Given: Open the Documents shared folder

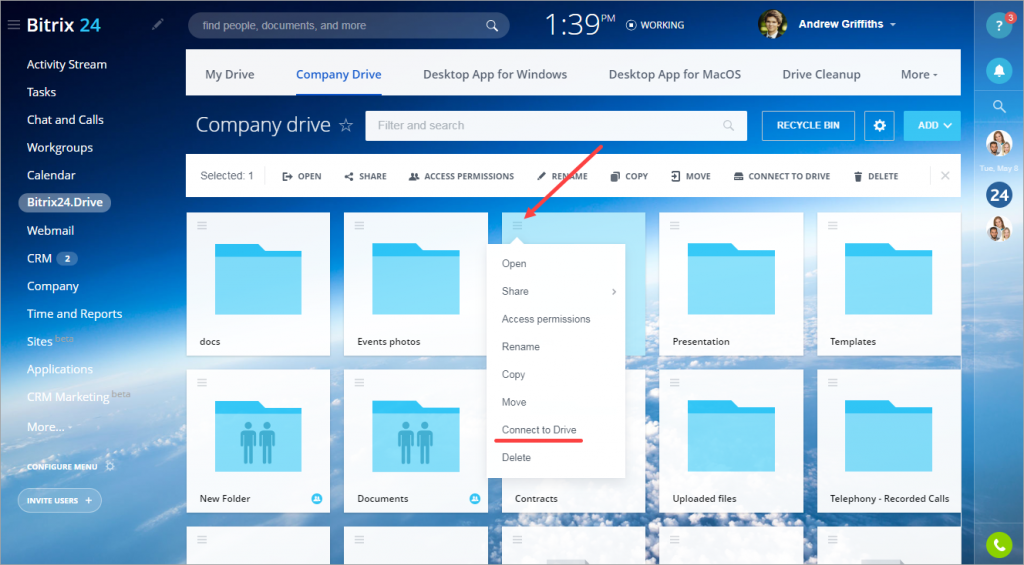Looking at the screenshot, I should pos(415,436).
